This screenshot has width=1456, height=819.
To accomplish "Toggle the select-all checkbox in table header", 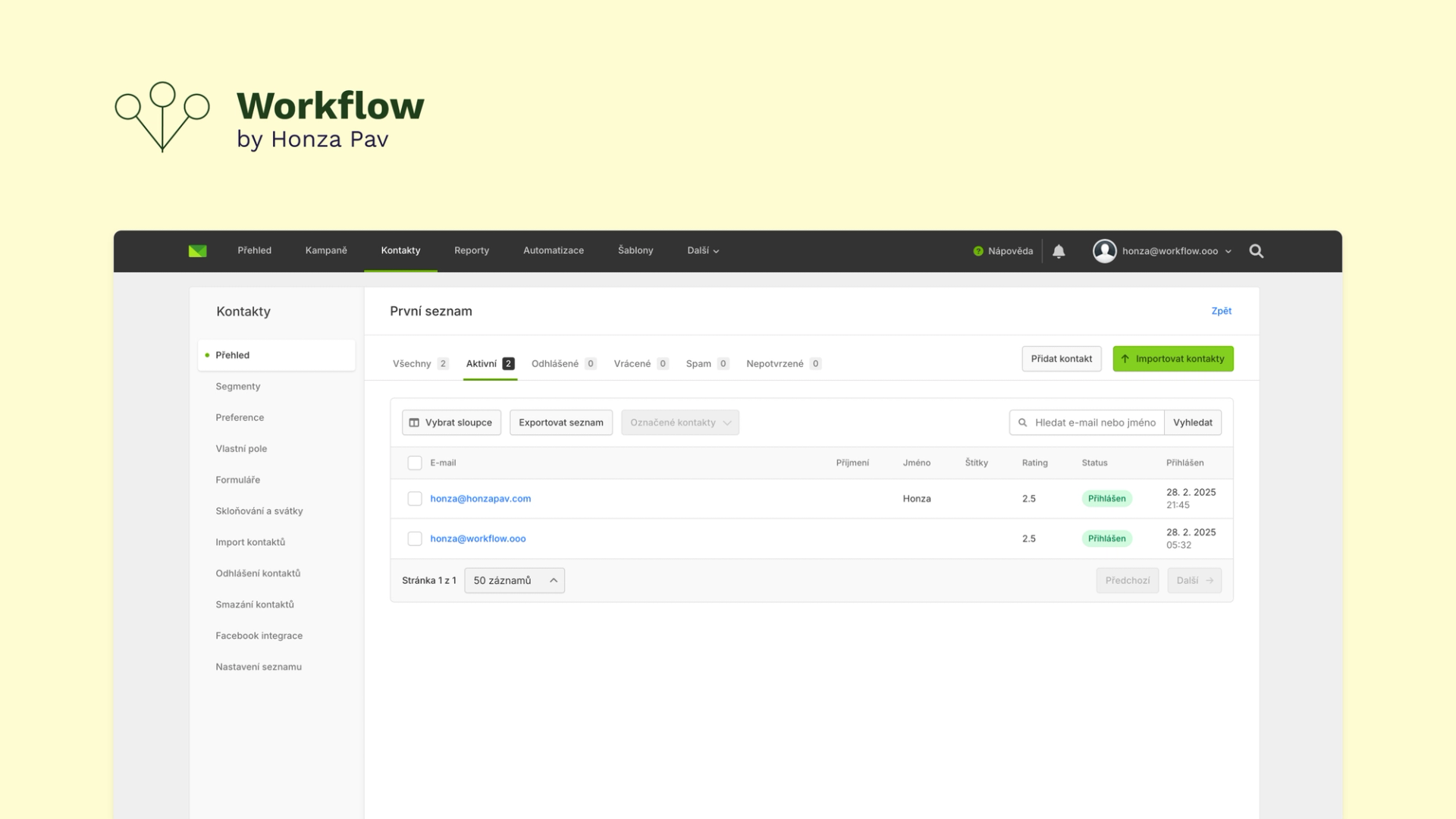I will [415, 463].
